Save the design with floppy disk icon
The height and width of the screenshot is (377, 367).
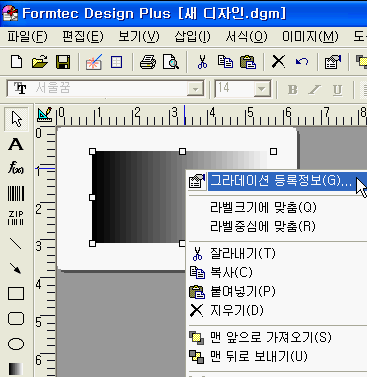[63, 62]
